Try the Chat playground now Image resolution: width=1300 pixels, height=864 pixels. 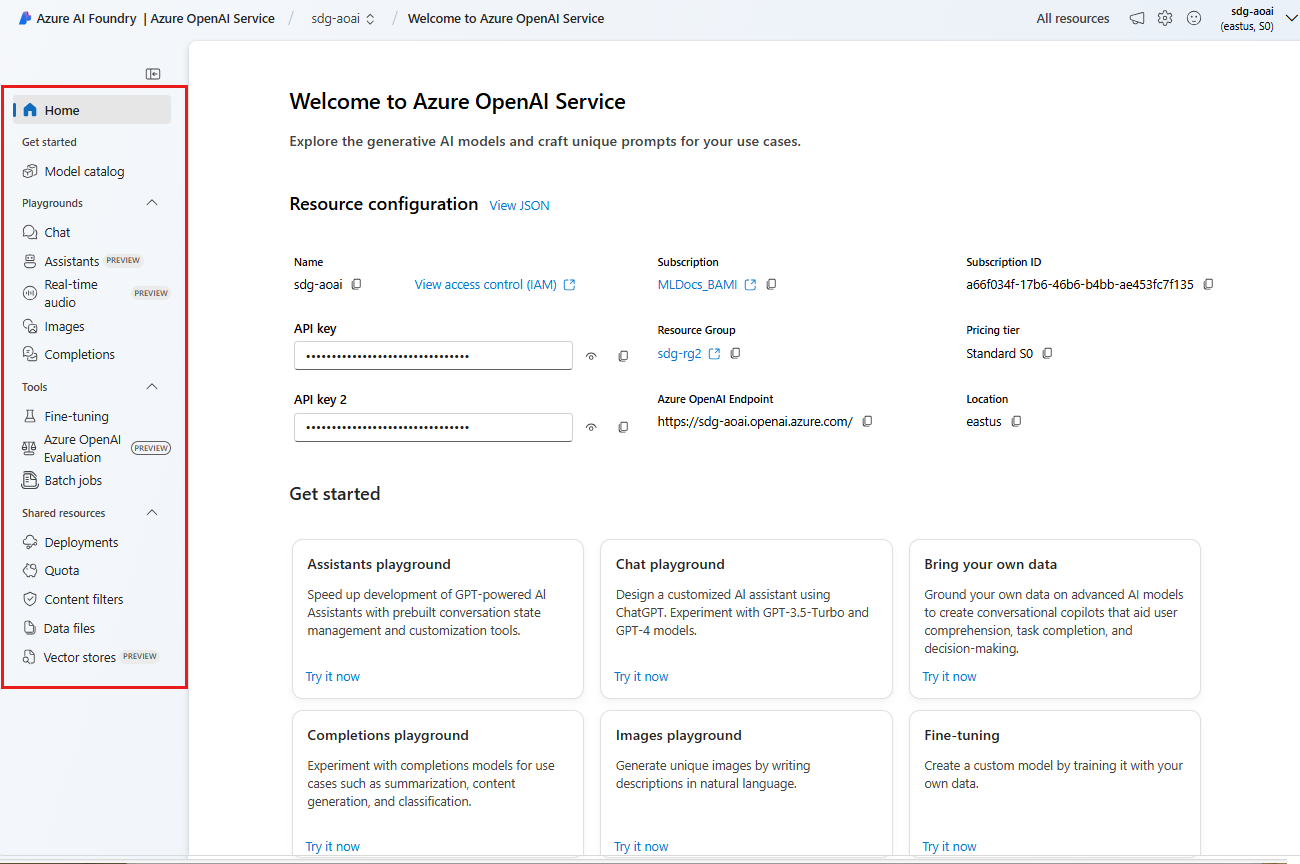tap(641, 677)
